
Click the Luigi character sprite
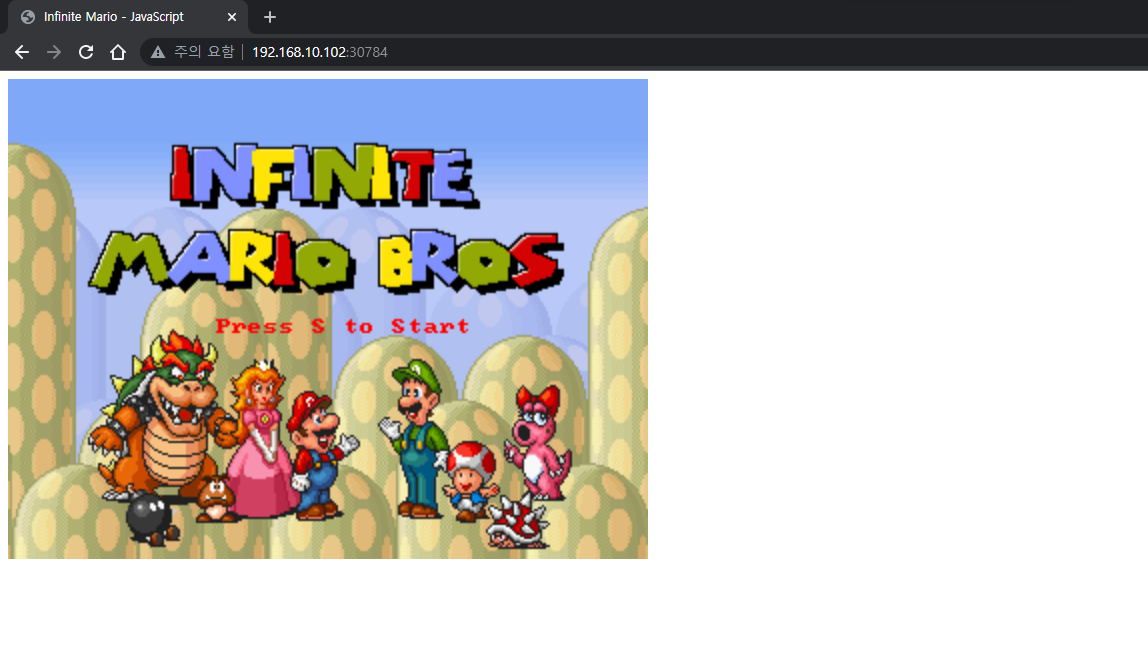click(x=415, y=438)
